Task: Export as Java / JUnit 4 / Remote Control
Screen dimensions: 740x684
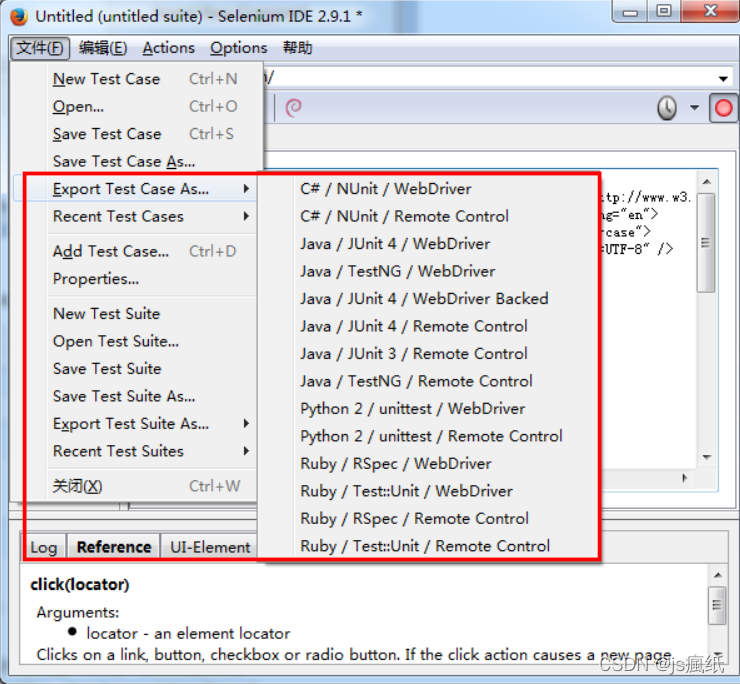Action: [429, 326]
